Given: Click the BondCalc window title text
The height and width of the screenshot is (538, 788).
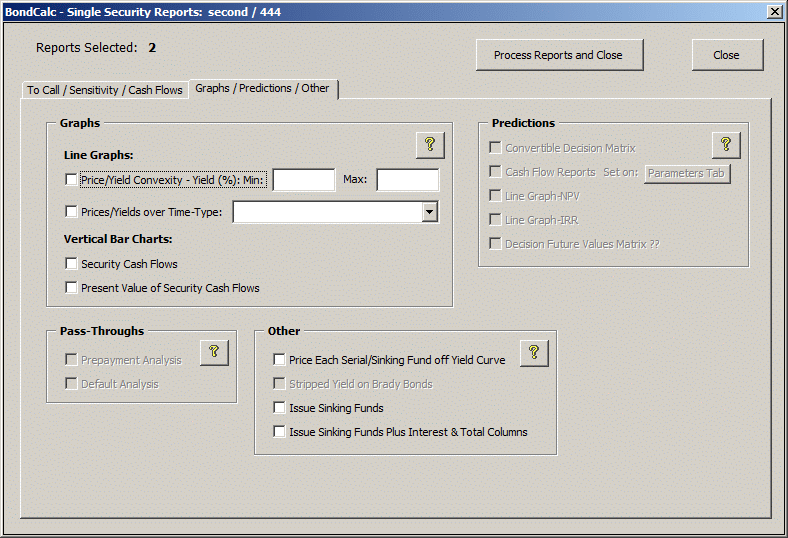Looking at the screenshot, I should tap(143, 12).
